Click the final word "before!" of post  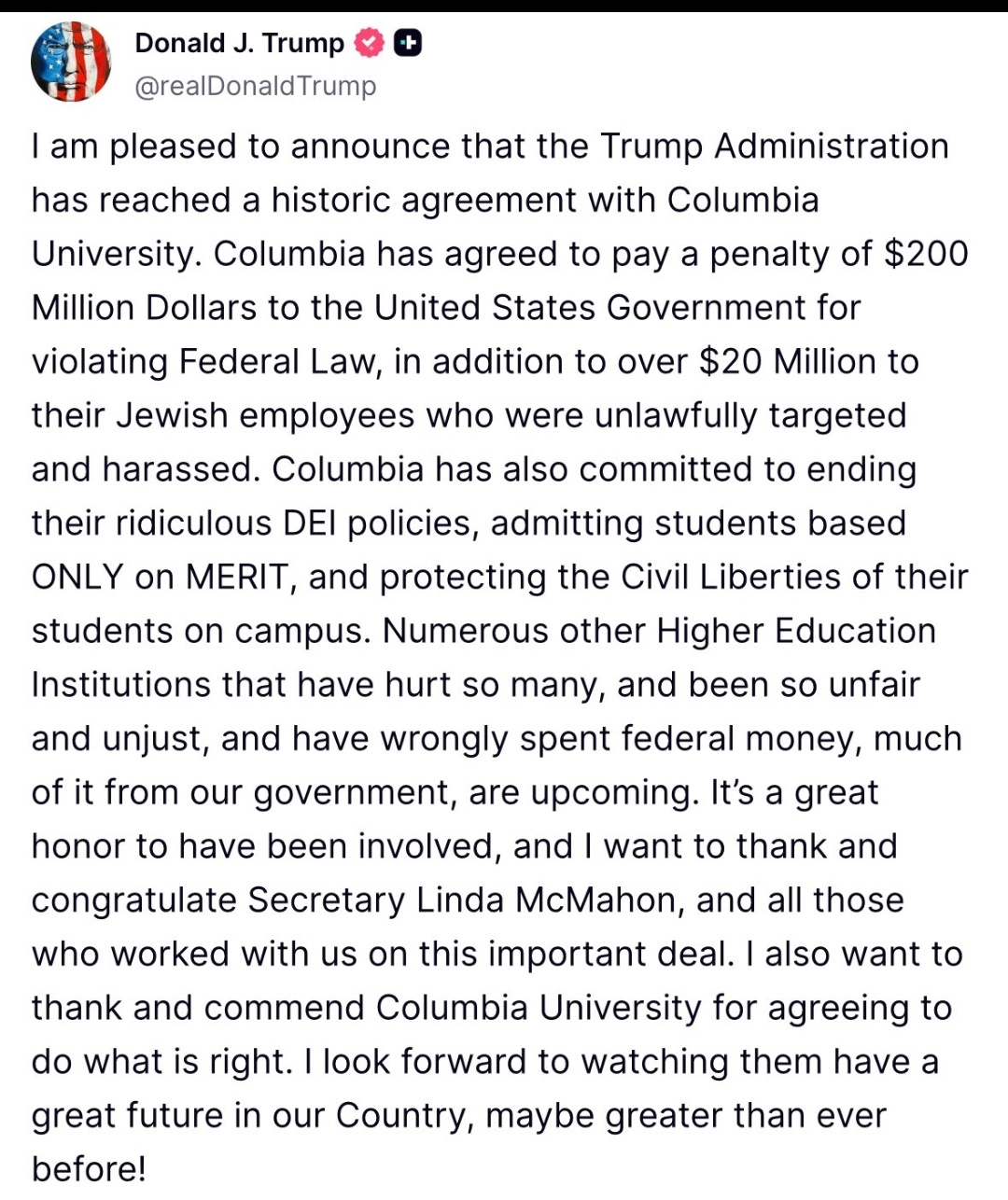click(x=89, y=1169)
